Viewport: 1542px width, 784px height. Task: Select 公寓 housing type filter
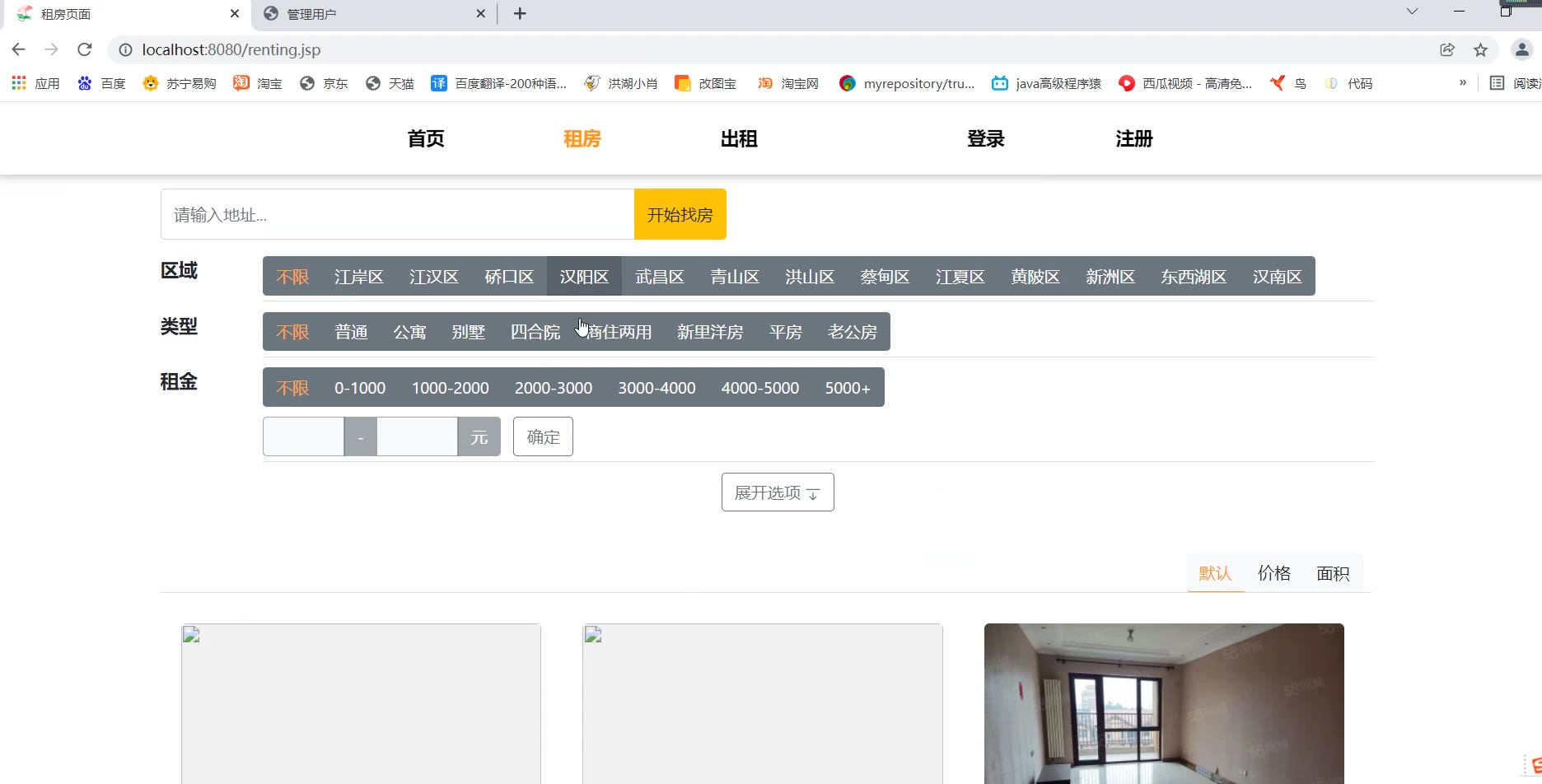409,332
